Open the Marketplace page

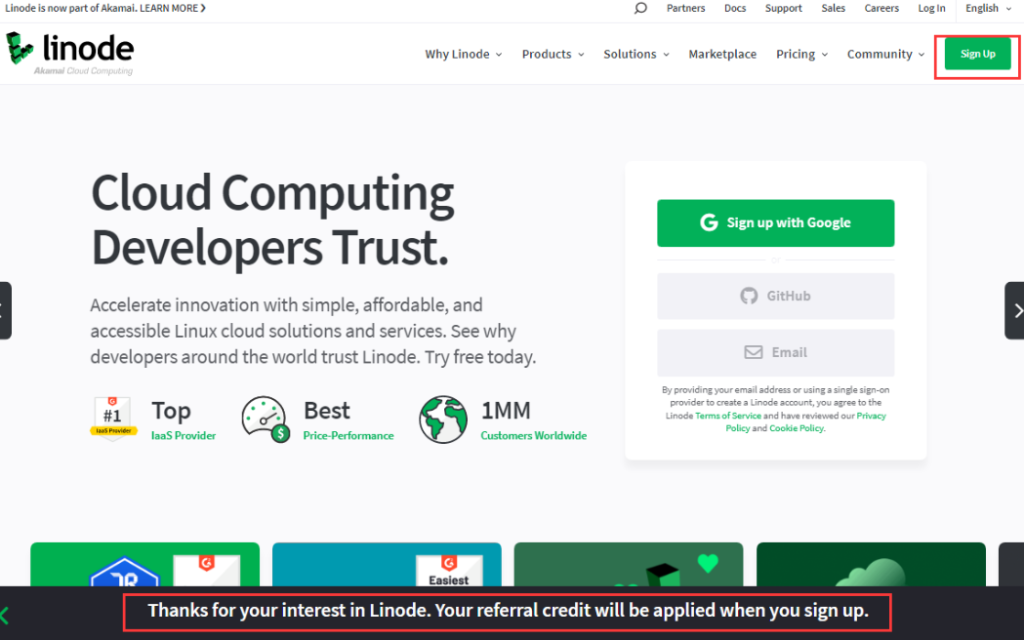(x=722, y=54)
